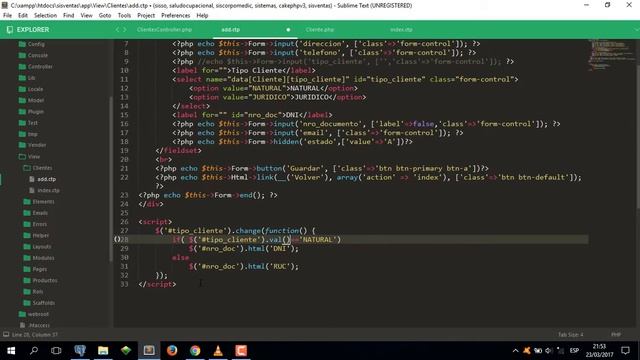Image resolution: width=640 pixels, height=360 pixels.
Task: Open the Tools menu
Action: coord(124,16)
